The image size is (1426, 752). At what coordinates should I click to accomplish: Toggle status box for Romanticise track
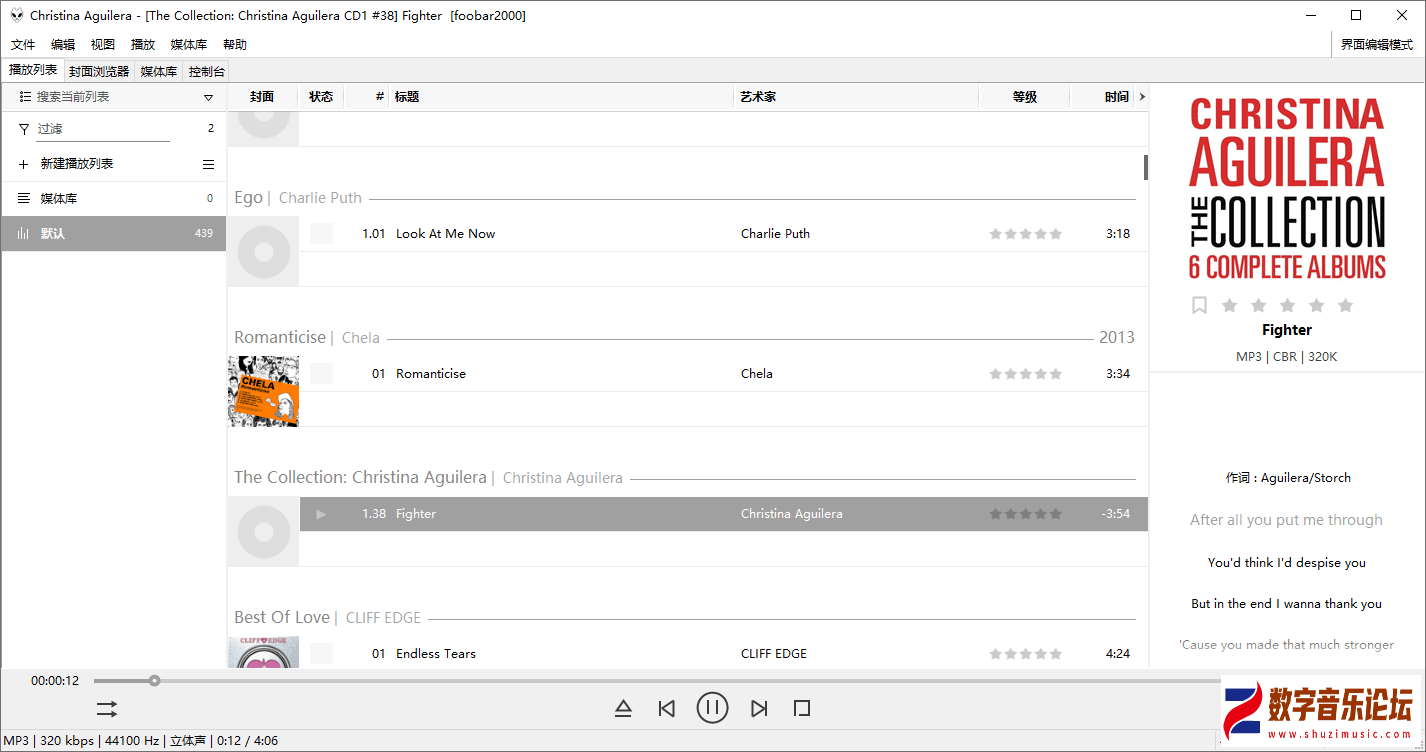(x=321, y=374)
